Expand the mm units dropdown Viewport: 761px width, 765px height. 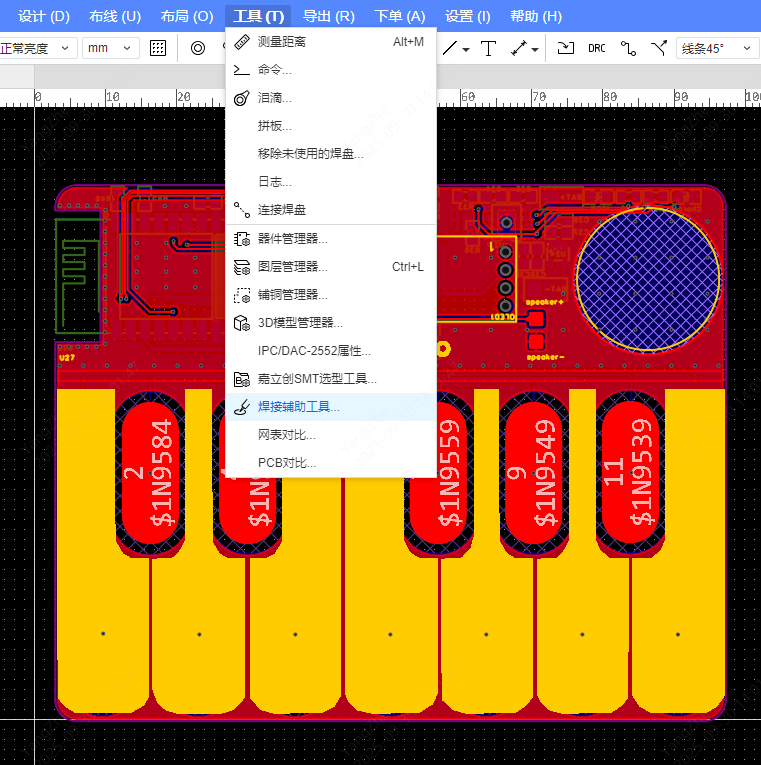point(110,48)
